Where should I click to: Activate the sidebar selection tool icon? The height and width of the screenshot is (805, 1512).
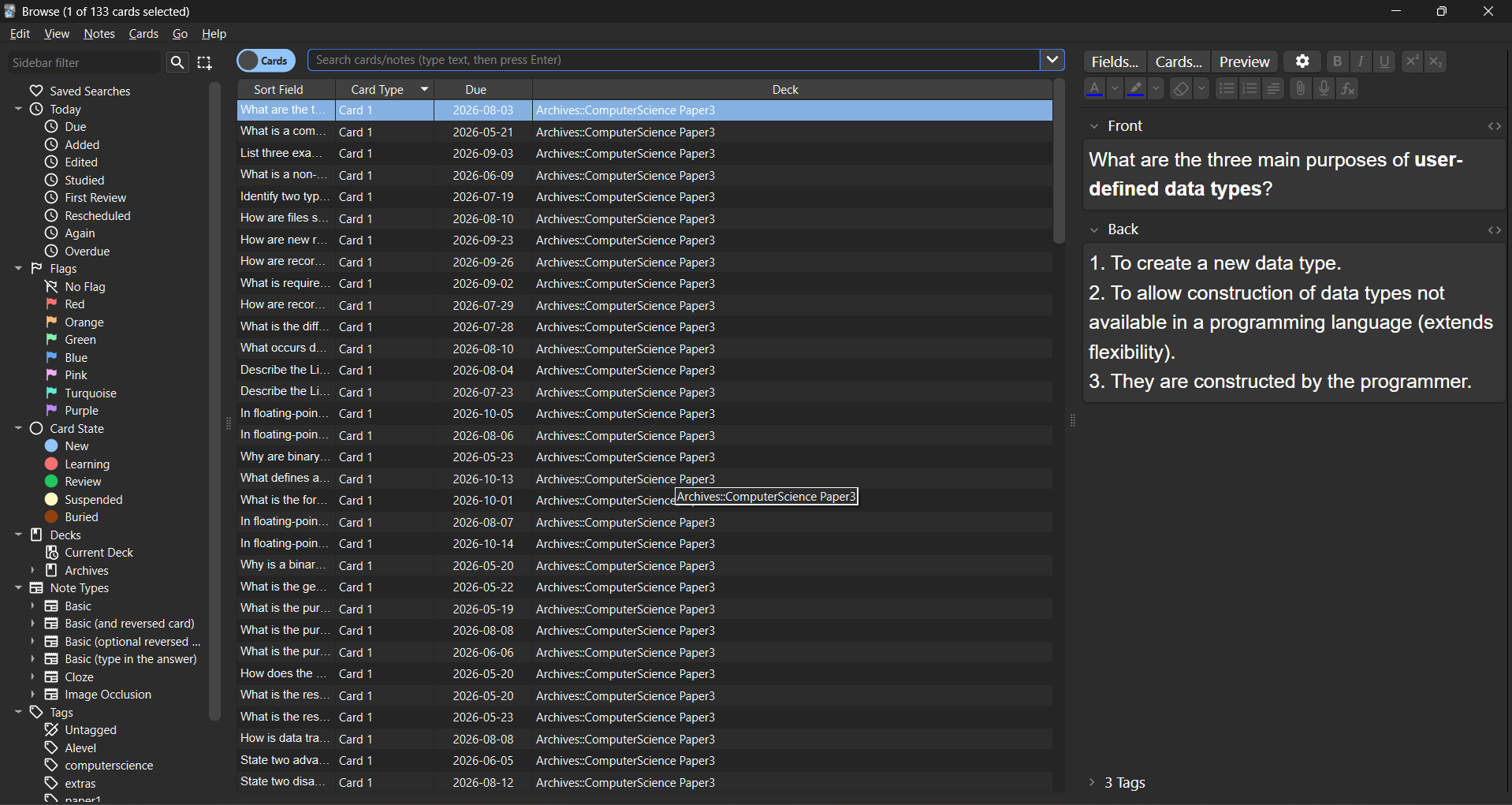tap(205, 62)
